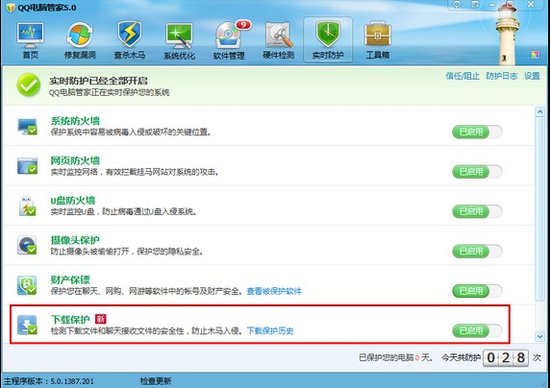Open the 信任/阻止 link

tap(462, 76)
